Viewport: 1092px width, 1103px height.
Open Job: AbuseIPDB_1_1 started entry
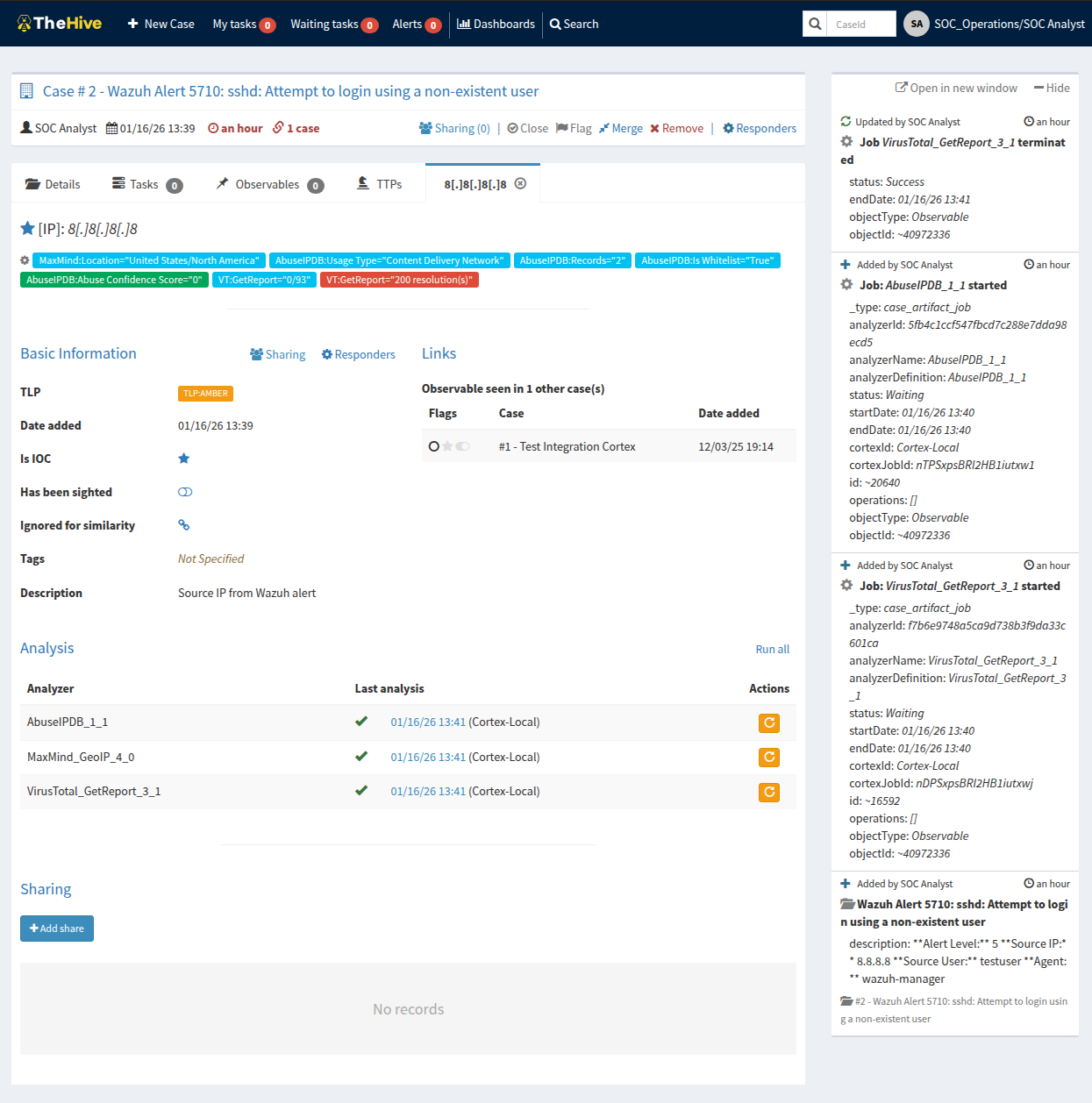932,285
